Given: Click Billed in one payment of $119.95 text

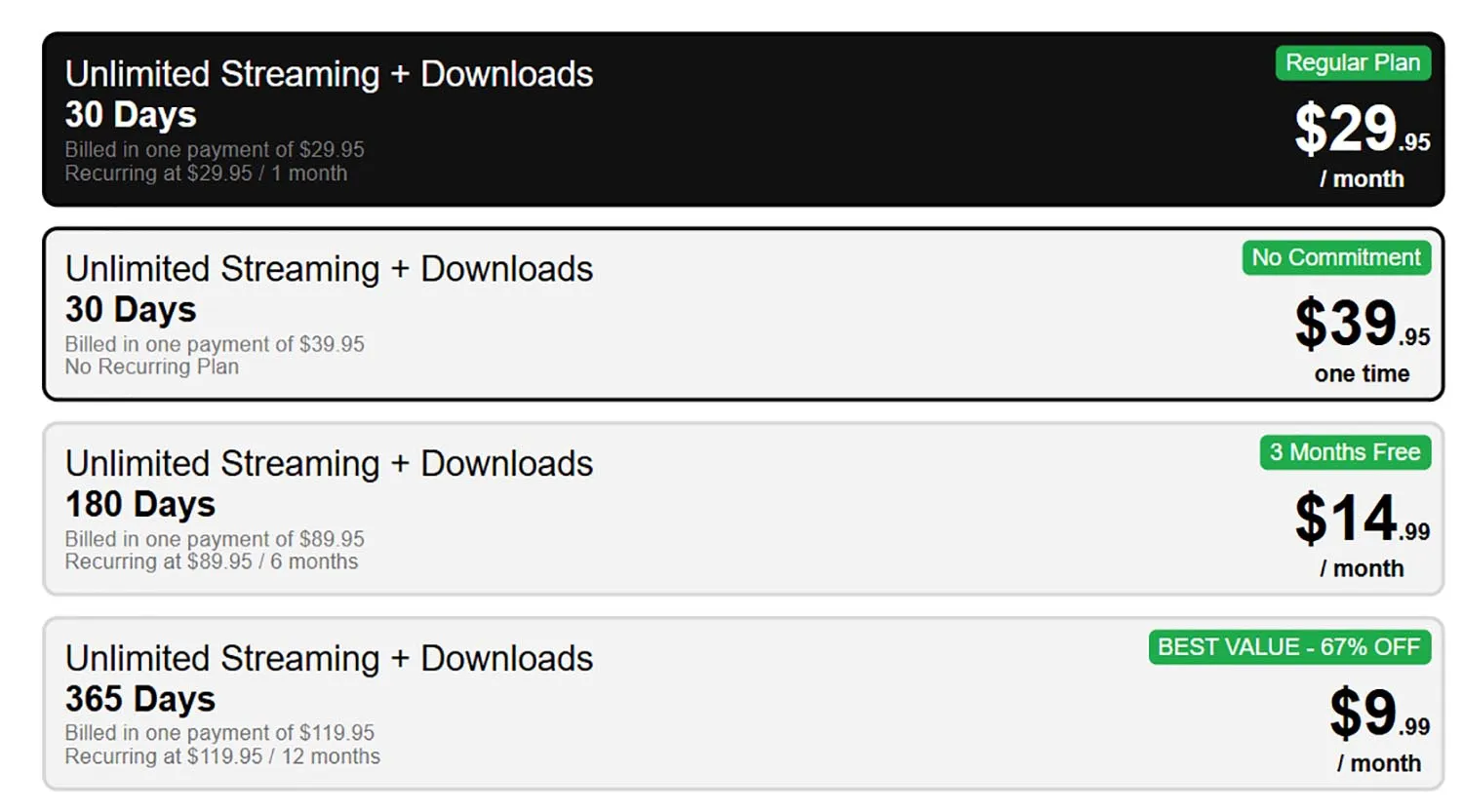Looking at the screenshot, I should point(219,733).
